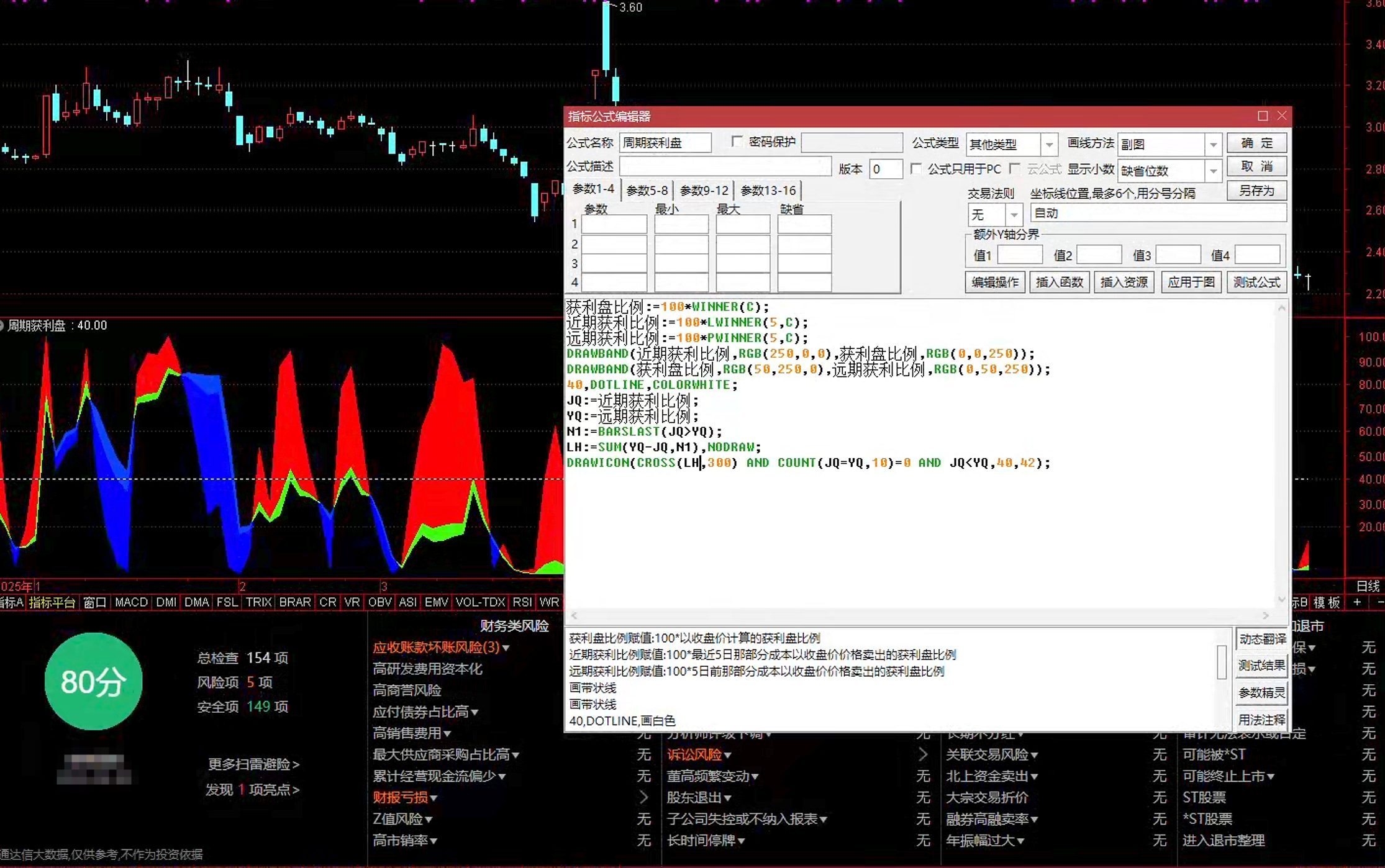Switch to the 参数1-4 tab
The image size is (1385, 868).
click(593, 189)
